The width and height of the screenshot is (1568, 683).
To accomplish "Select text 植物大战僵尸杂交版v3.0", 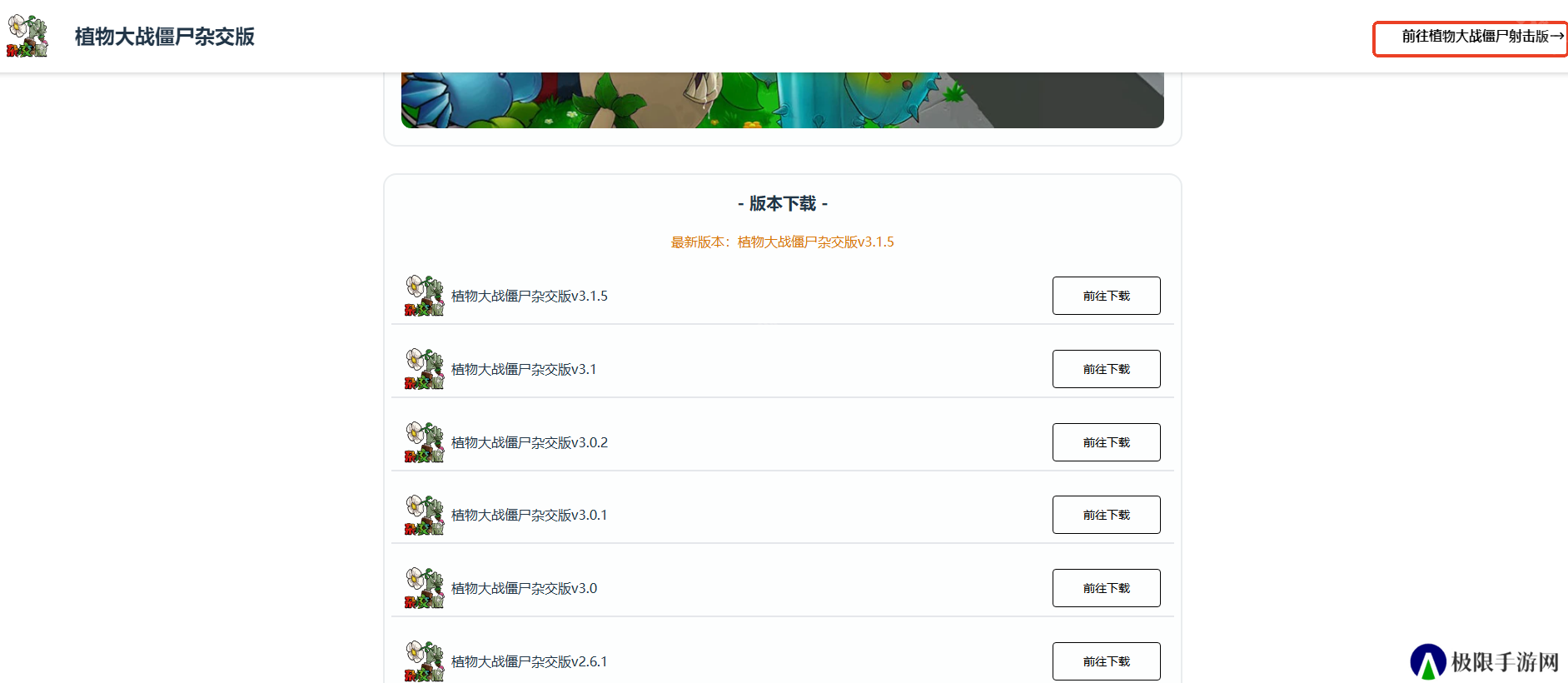I will pyautogui.click(x=525, y=588).
